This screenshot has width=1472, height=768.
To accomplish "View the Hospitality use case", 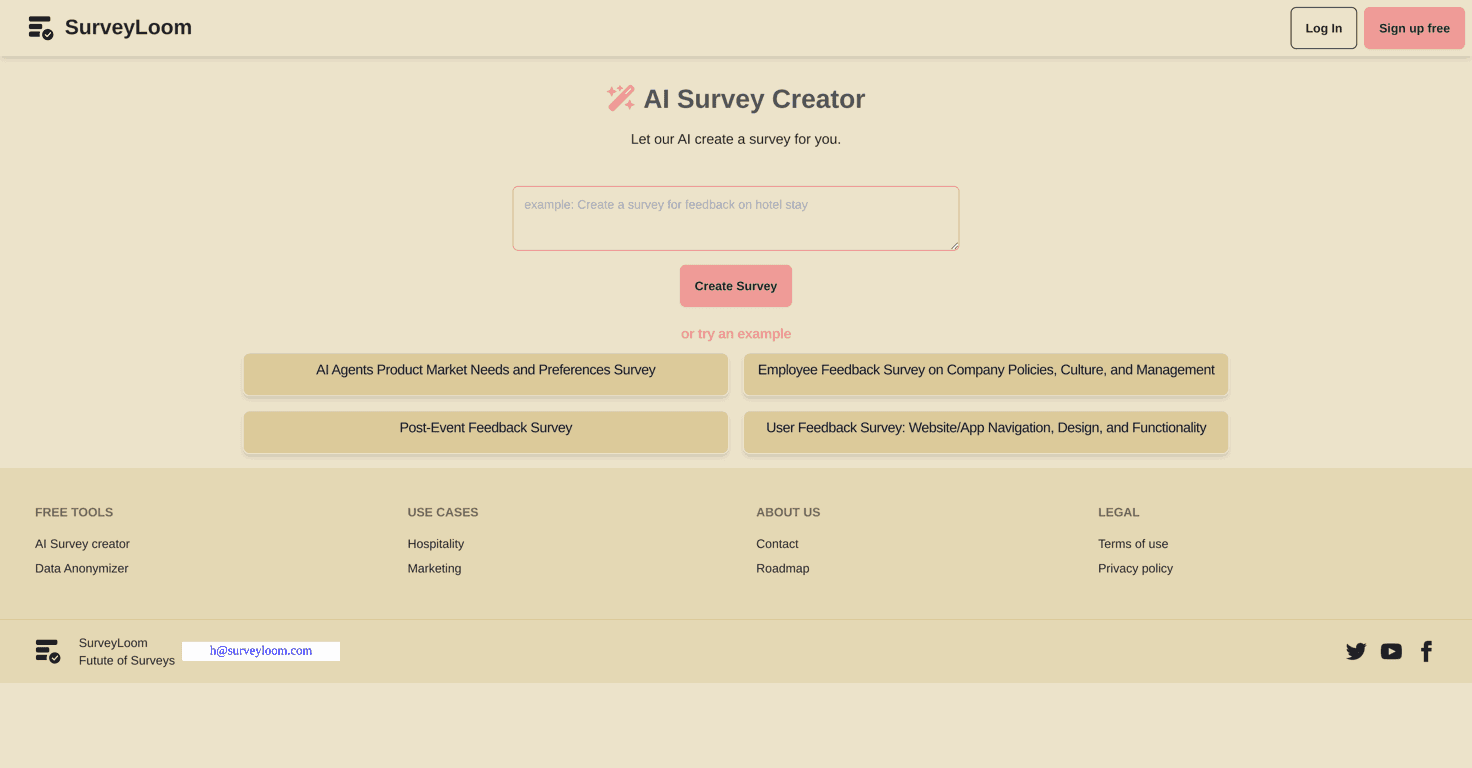I will point(435,543).
